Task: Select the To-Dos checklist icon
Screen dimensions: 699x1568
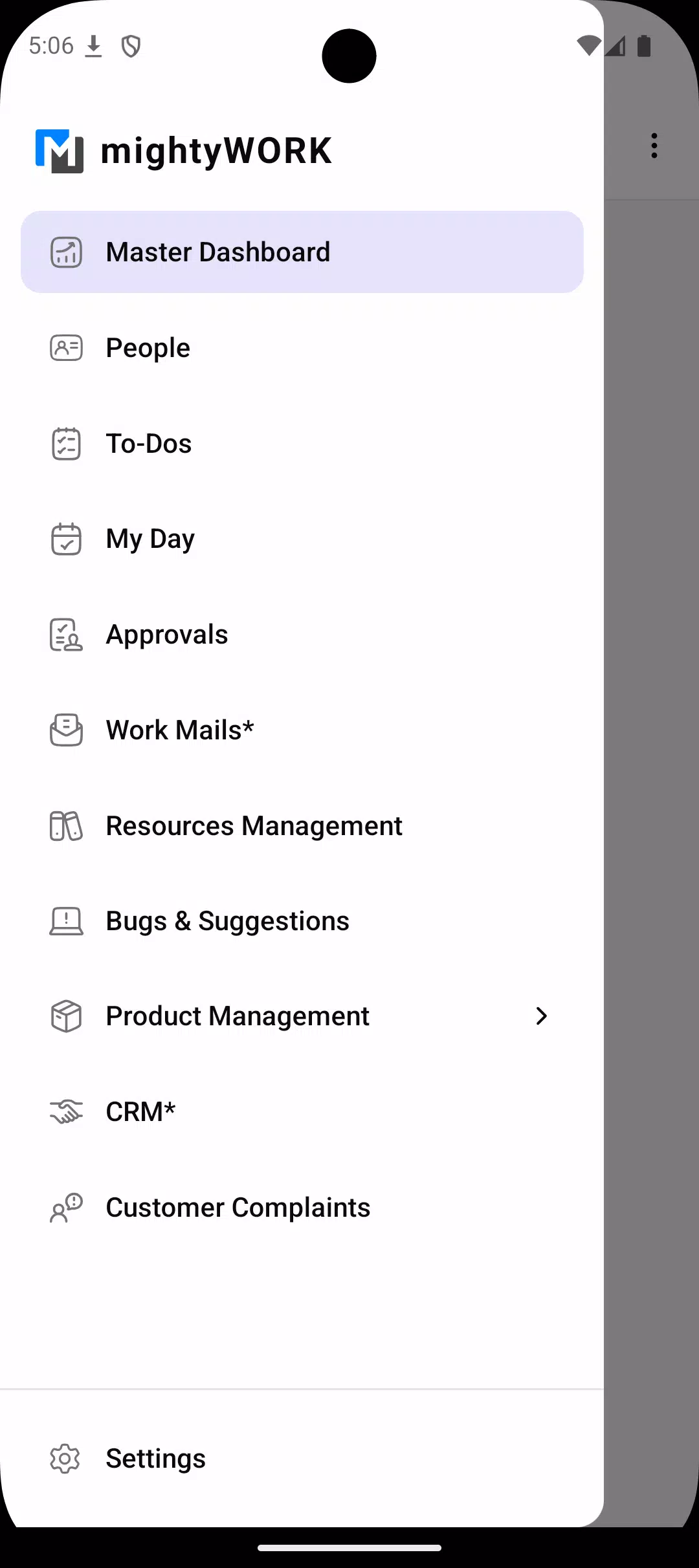Action: coord(66,444)
